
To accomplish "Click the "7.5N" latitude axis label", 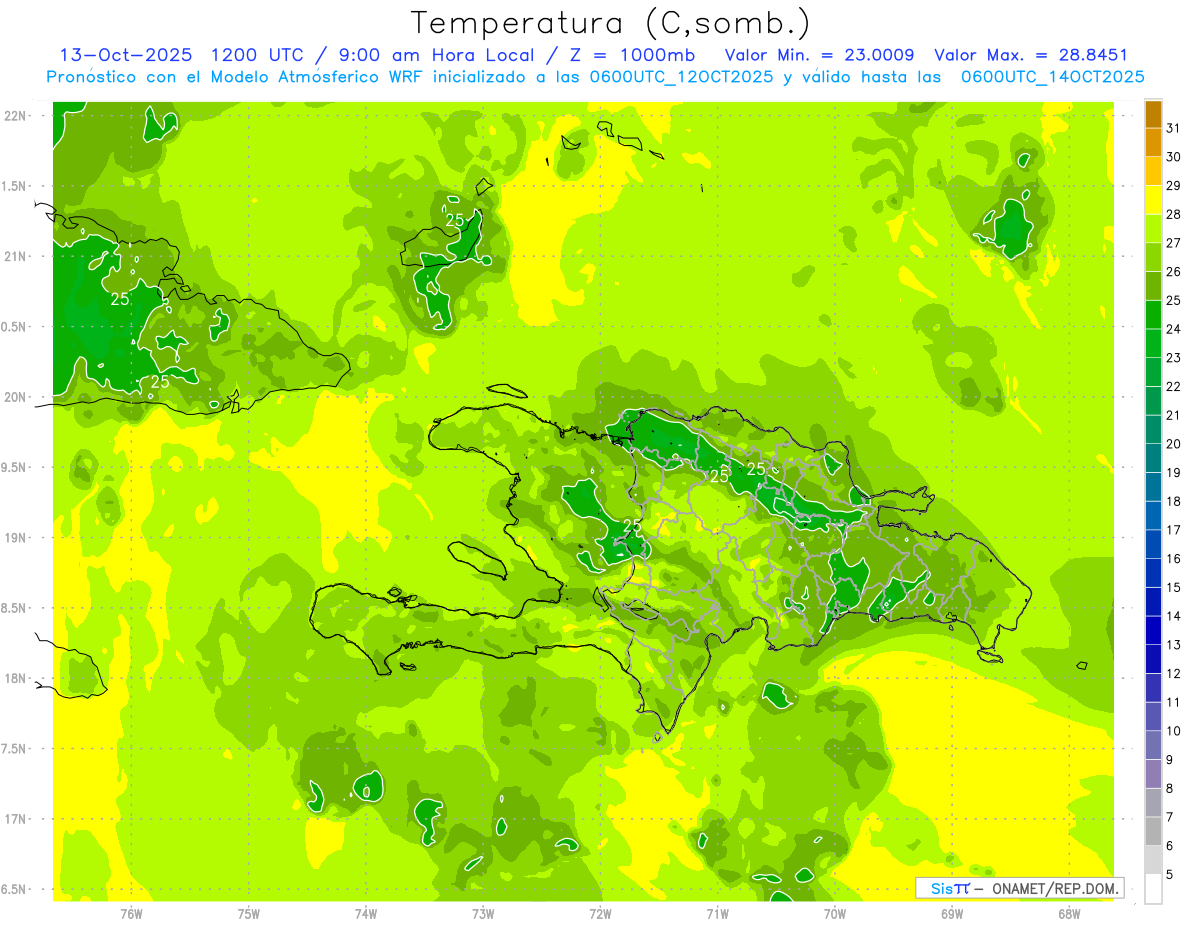I will (x=15, y=749).
